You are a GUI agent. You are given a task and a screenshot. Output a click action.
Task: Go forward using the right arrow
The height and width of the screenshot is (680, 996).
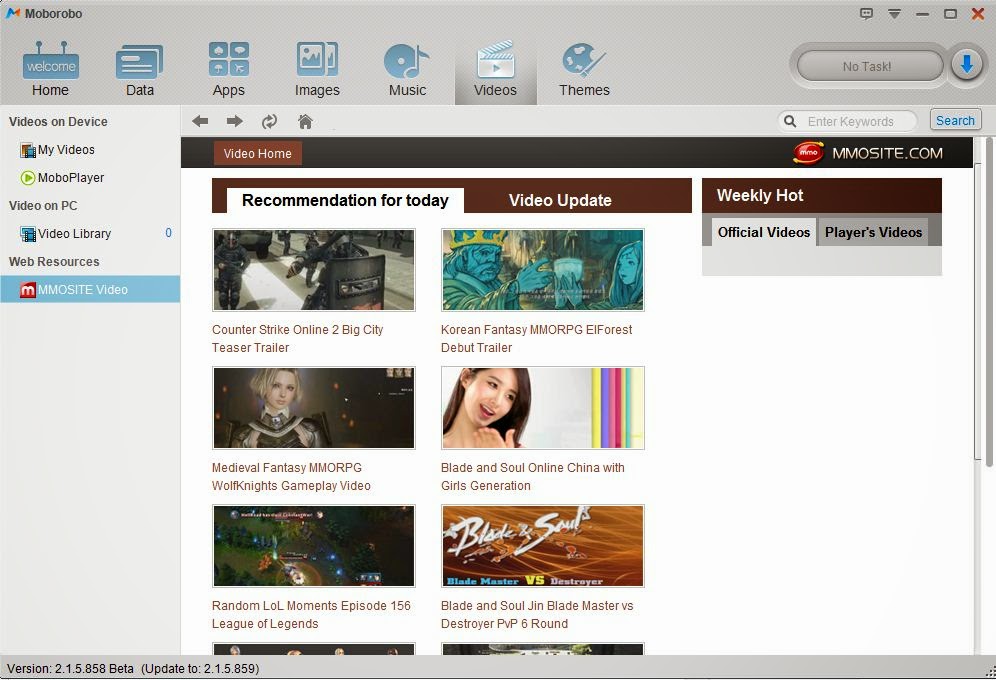point(234,121)
